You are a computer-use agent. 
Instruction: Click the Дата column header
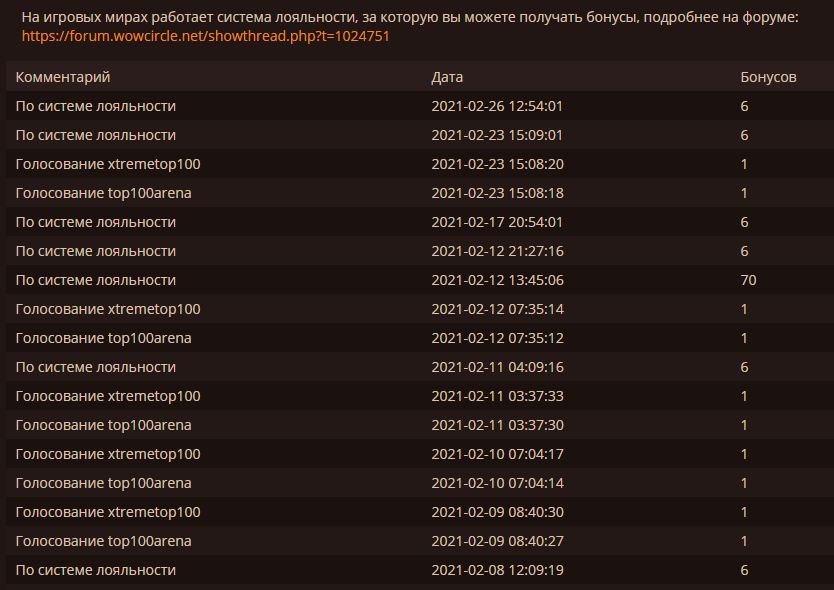[x=447, y=77]
